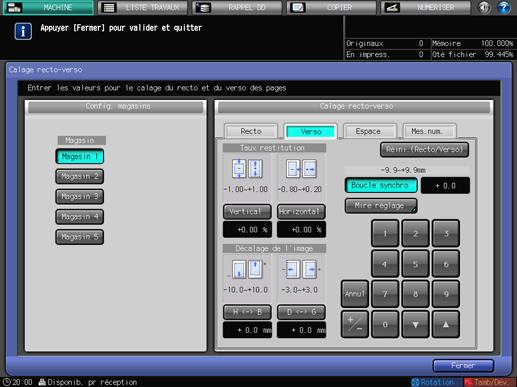Open the MACHINE screen tab
Viewport: 517px width, 387px height.
[x=48, y=7]
